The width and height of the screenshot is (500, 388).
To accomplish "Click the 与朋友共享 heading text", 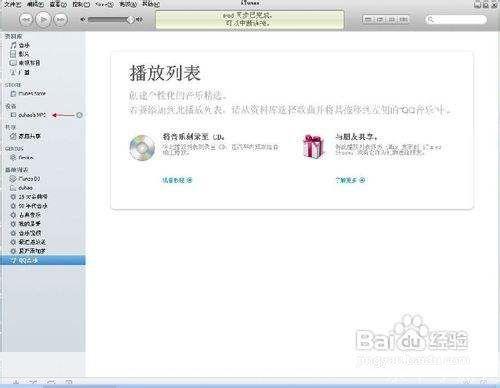I will (356, 136).
